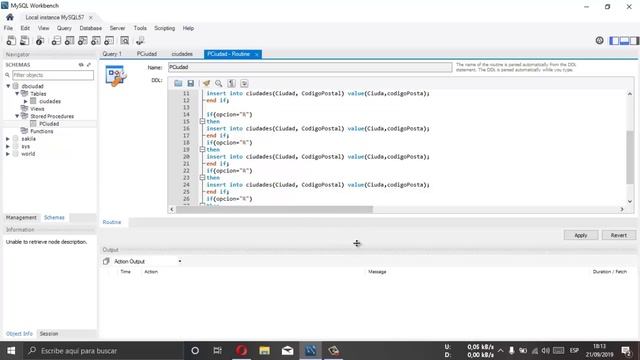Click the Routine tab below the editor
Screen dimensions: 640x360
(x=112, y=222)
